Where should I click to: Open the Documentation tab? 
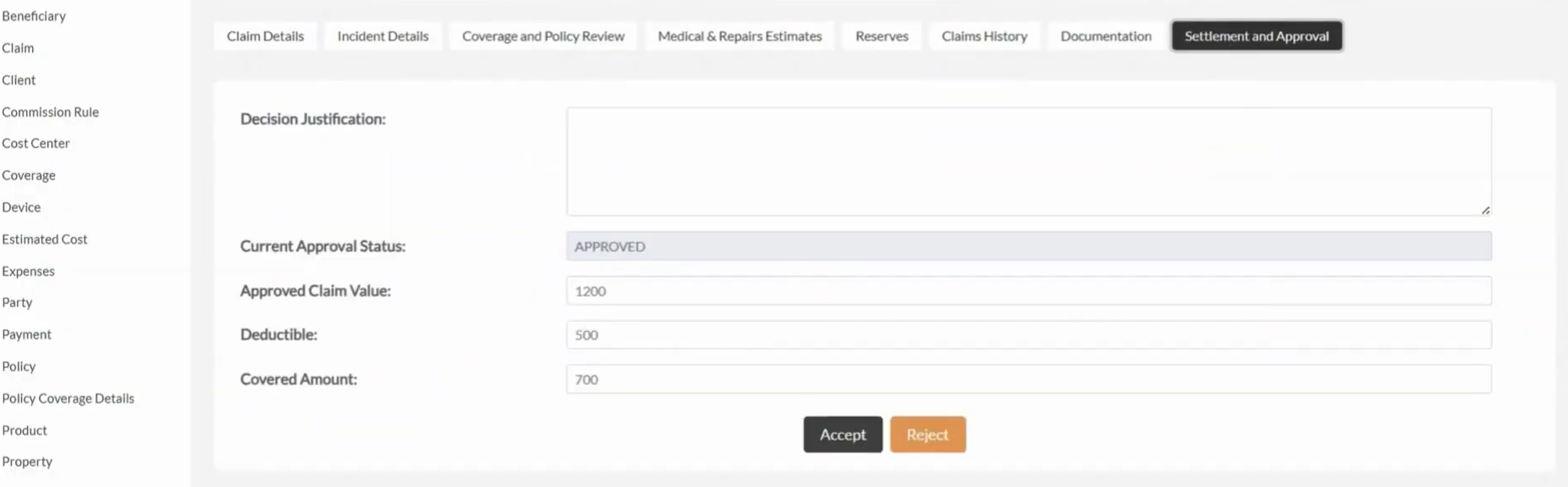coord(1106,36)
